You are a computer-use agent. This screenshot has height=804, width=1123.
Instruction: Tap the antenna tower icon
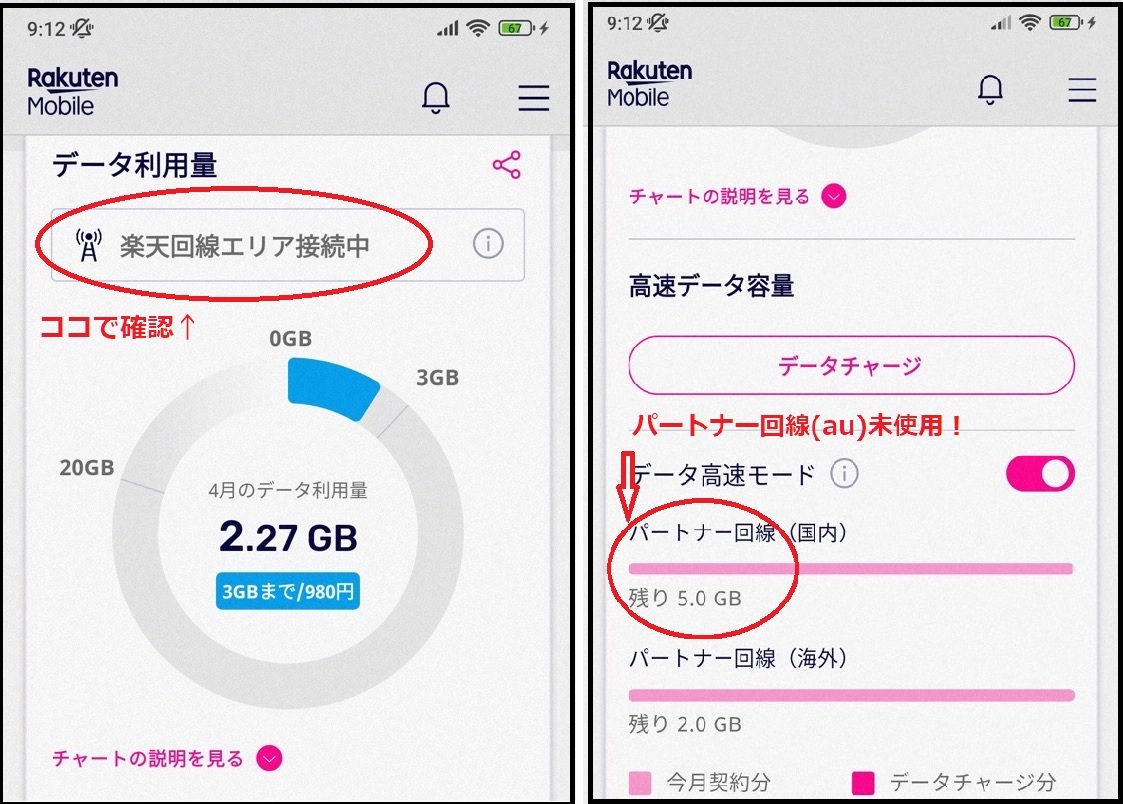pos(89,246)
